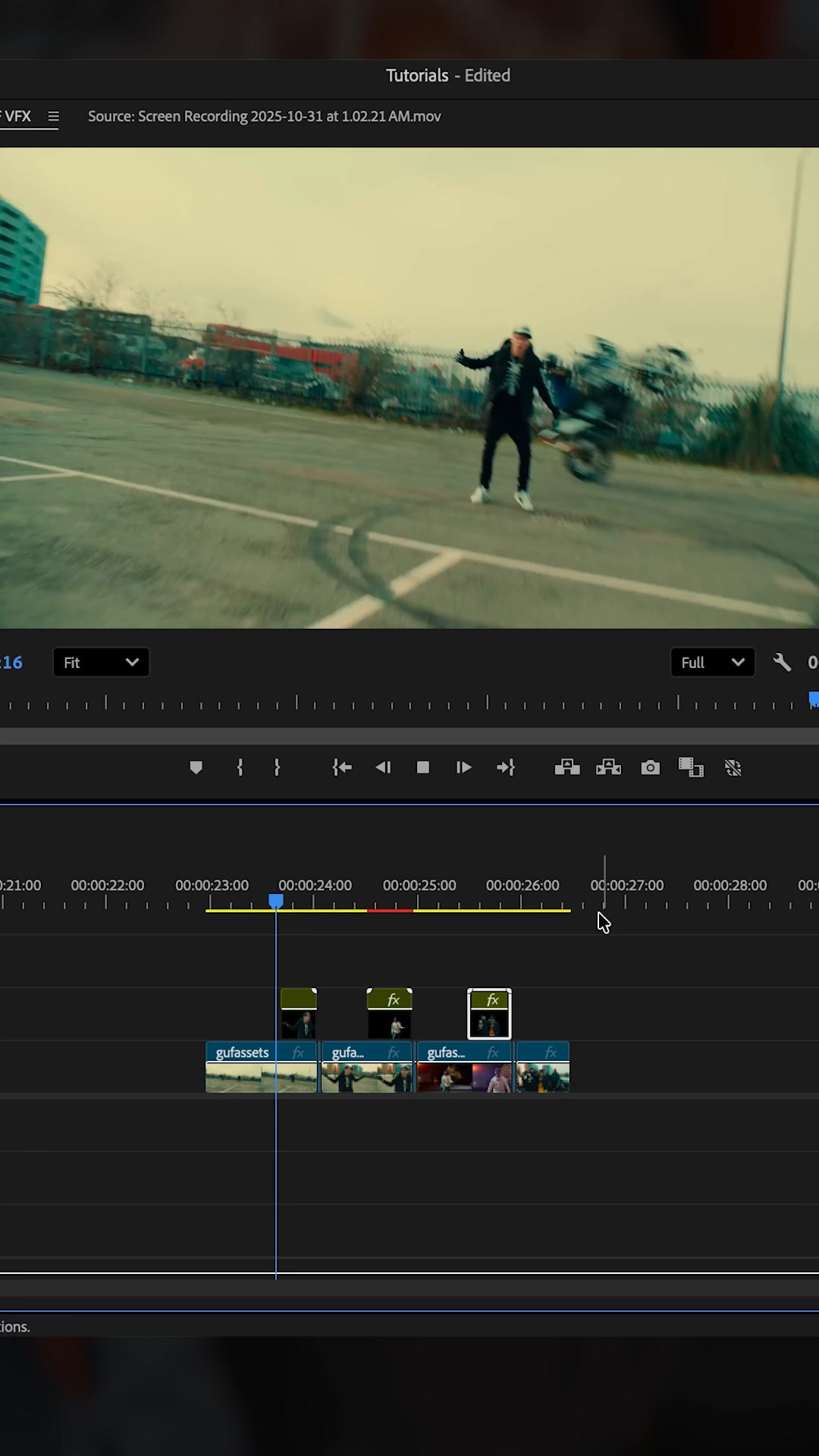
Task: Click the Program monitor video frame
Action: pos(409,388)
